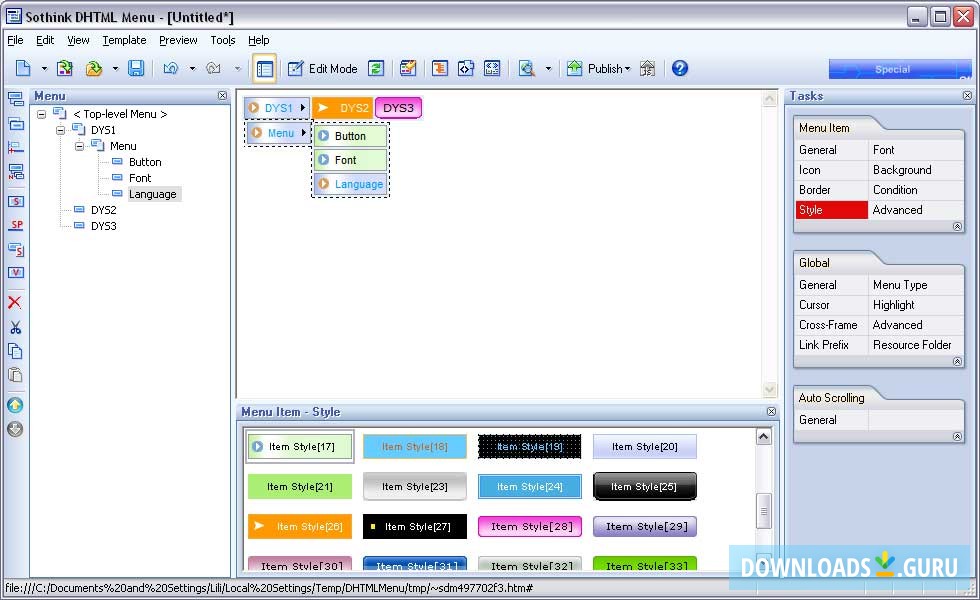Open the Highlight link under Global
Viewport: 980px width, 600px height.
pyautogui.click(x=894, y=305)
